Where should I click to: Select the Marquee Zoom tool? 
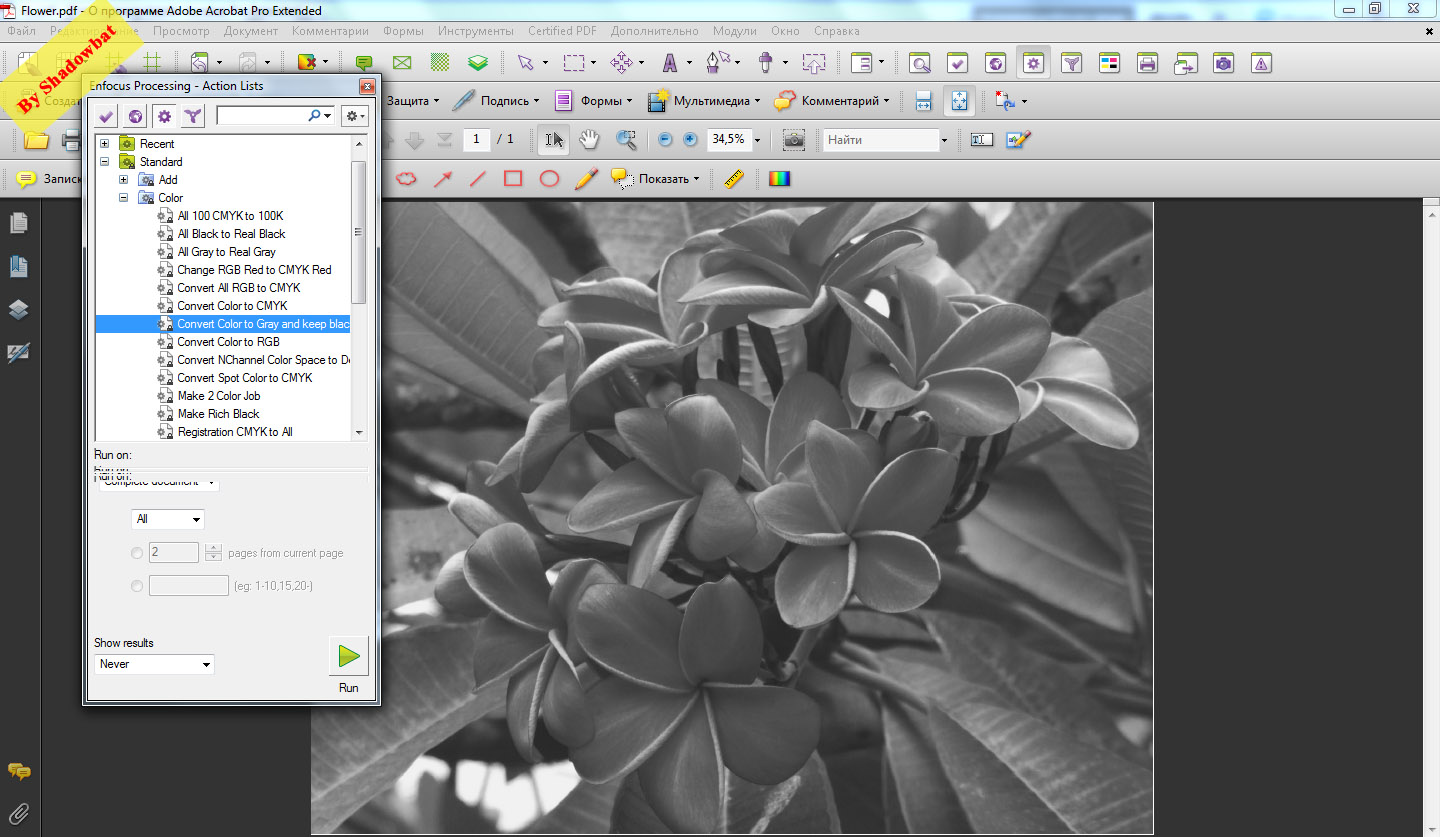point(626,139)
